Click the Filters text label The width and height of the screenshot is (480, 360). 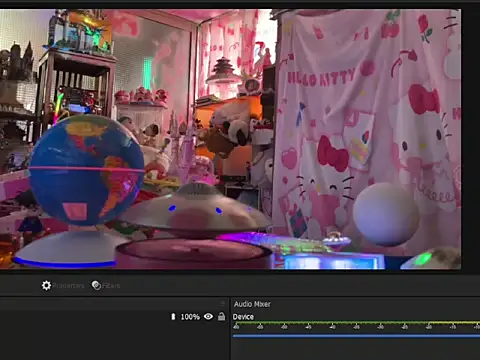(x=111, y=286)
